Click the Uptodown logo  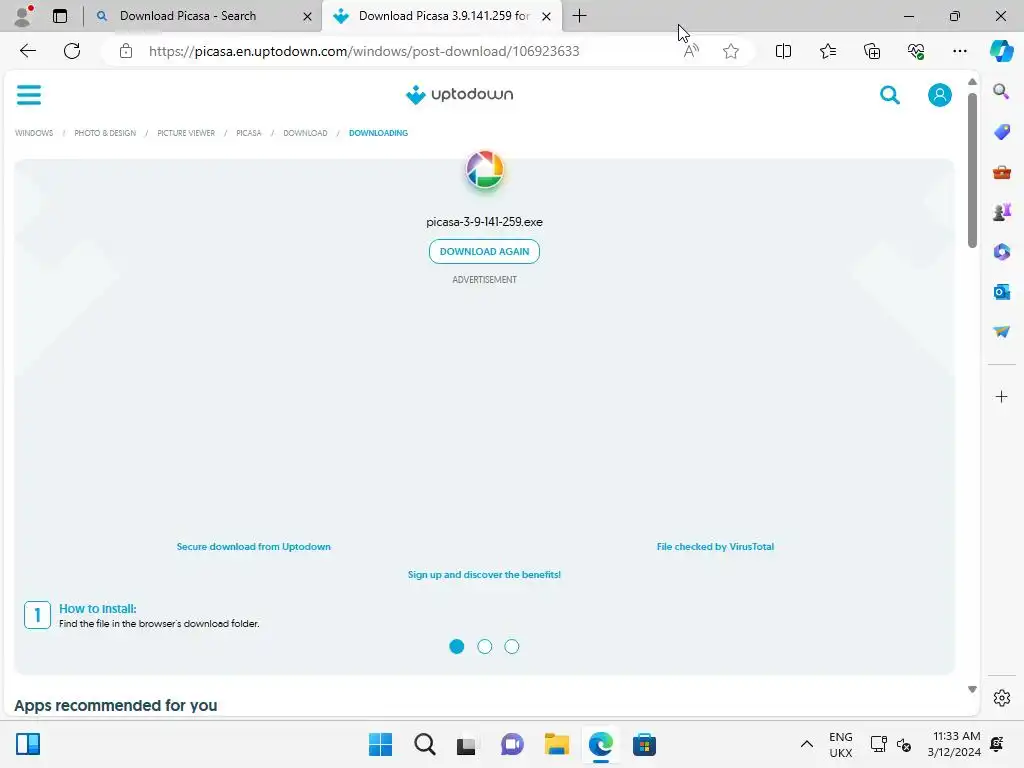tap(459, 95)
